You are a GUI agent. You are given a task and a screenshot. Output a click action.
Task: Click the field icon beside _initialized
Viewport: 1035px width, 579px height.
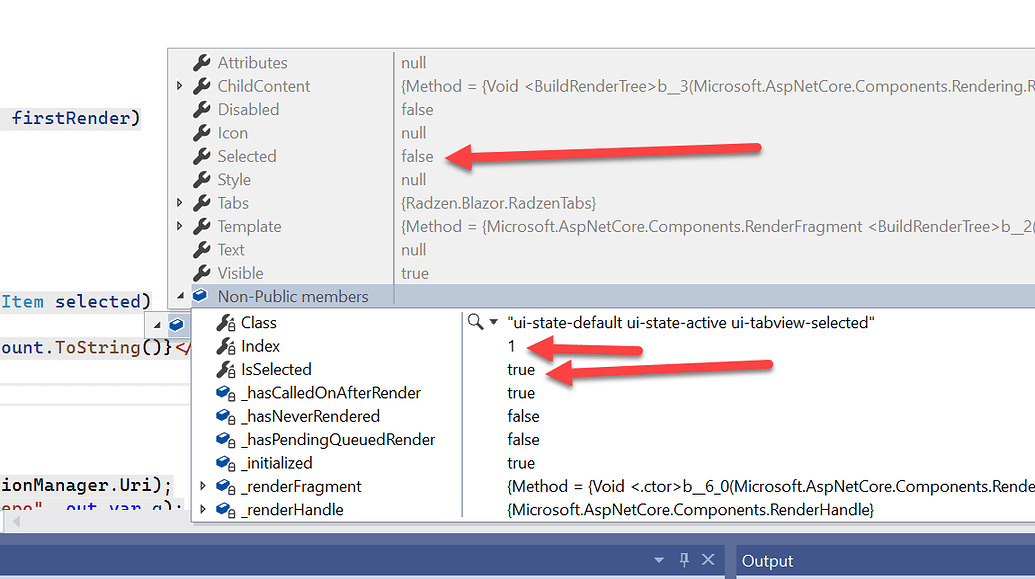(226, 463)
